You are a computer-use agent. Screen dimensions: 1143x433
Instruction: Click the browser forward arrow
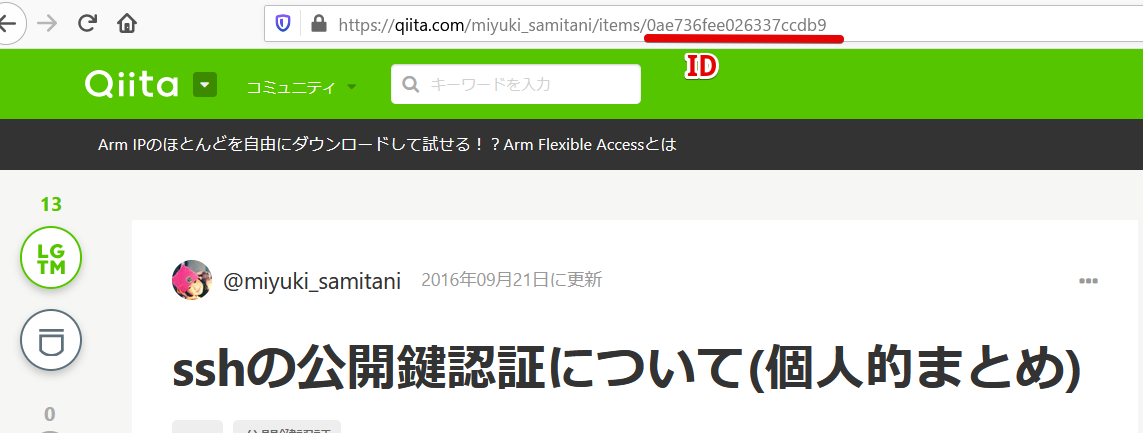coord(47,24)
